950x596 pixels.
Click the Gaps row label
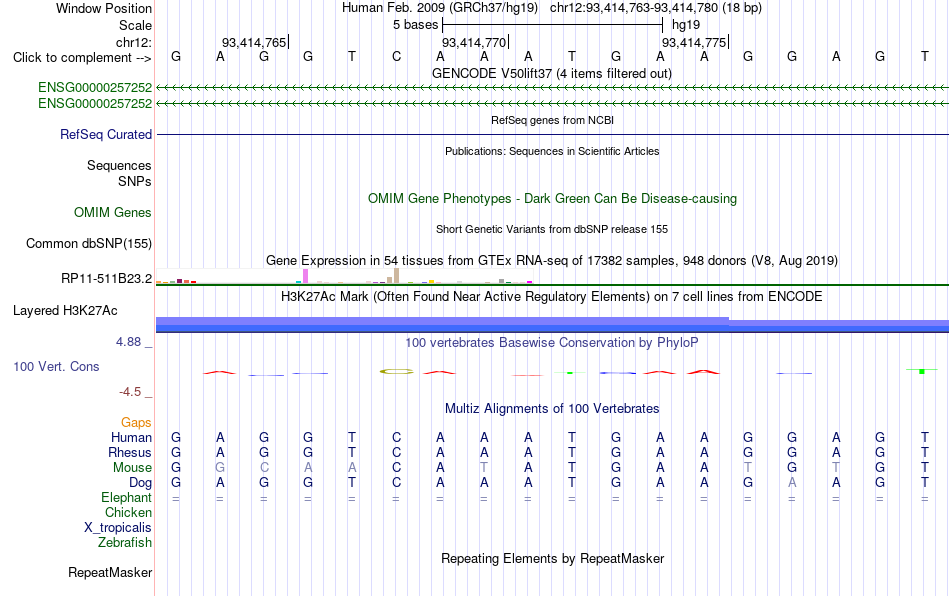tap(136, 423)
